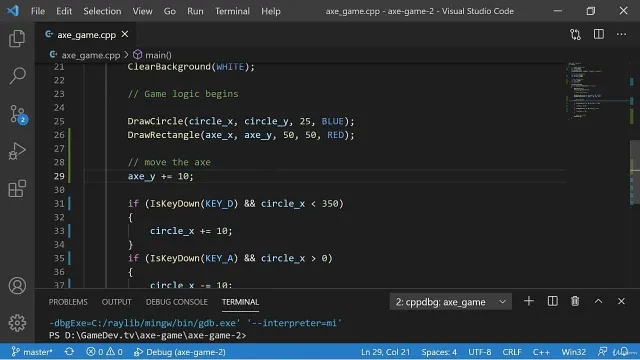Open the terminal selector dropdown cppdbg: axe_game
The width and height of the screenshot is (640, 360).
coord(451,302)
